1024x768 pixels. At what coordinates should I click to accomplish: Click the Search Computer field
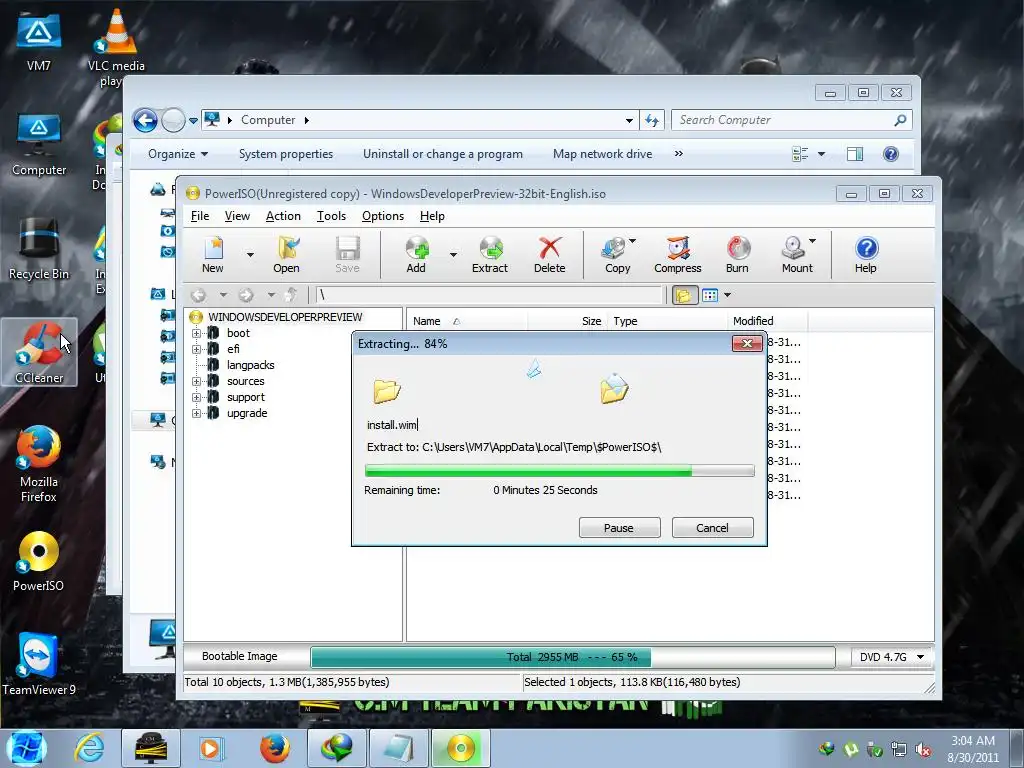coord(791,120)
